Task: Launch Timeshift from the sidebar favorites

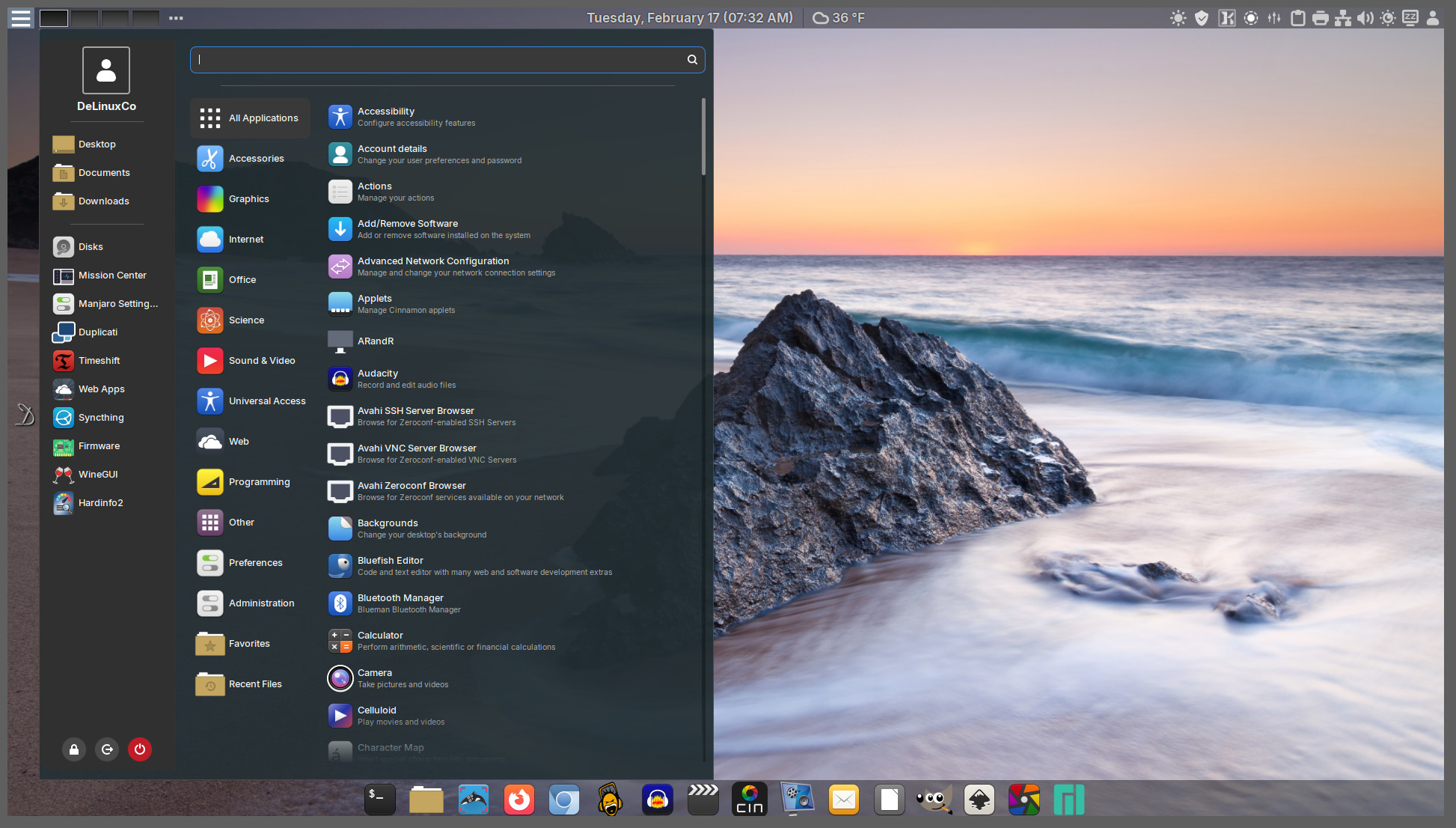Action: pyautogui.click(x=99, y=361)
